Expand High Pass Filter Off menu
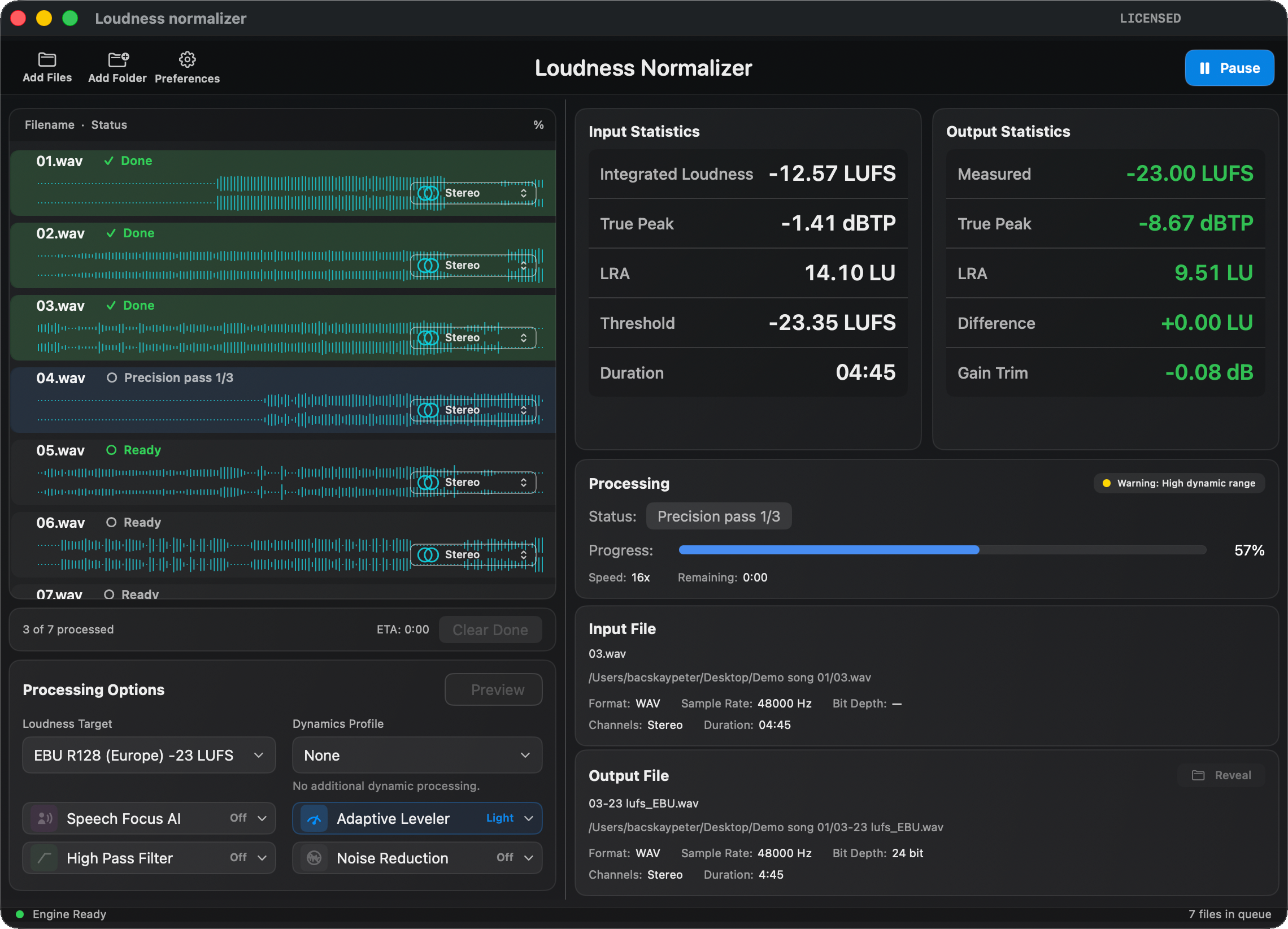Image resolution: width=1288 pixels, height=929 pixels. 248,857
